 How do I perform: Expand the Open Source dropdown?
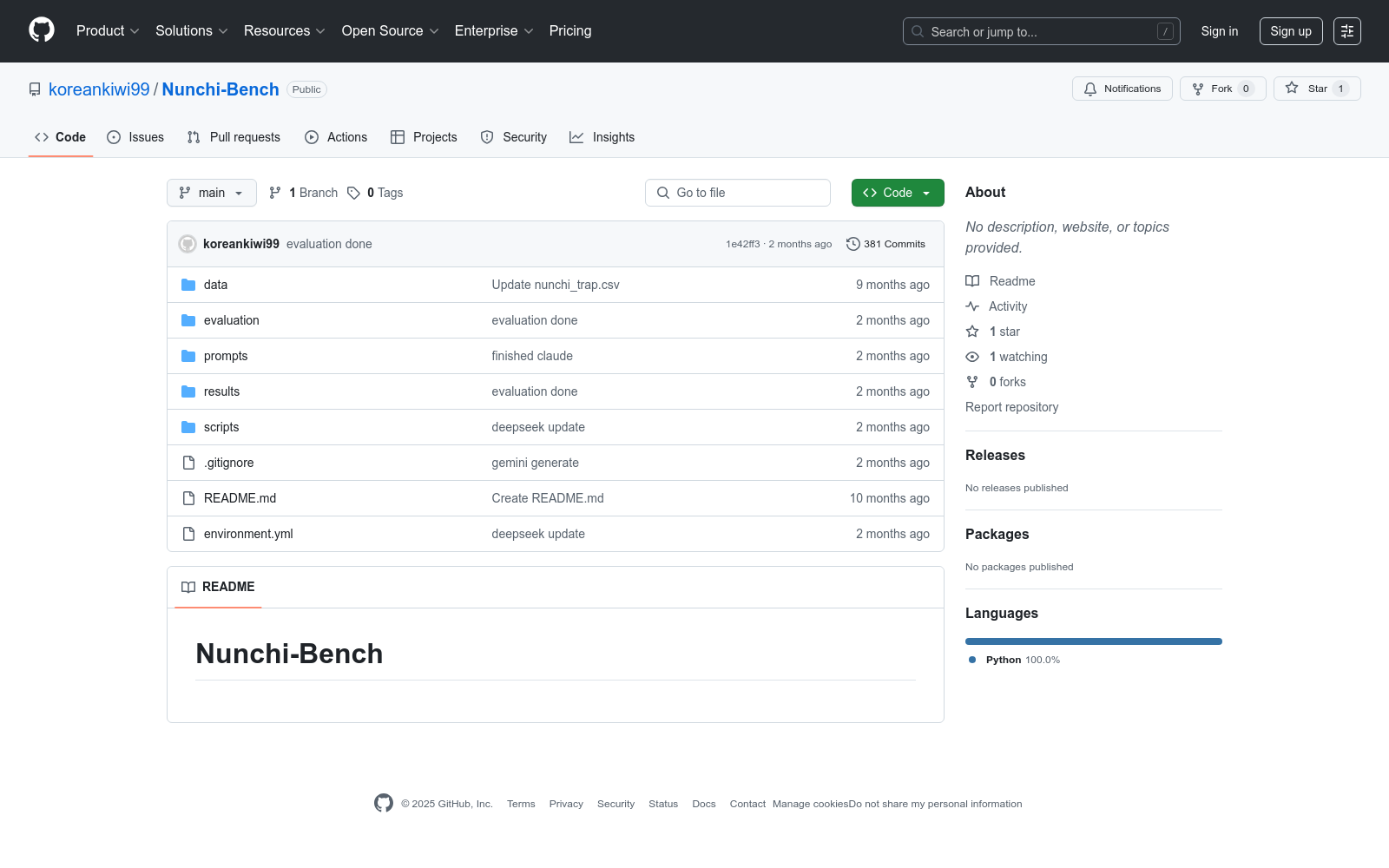pos(391,31)
